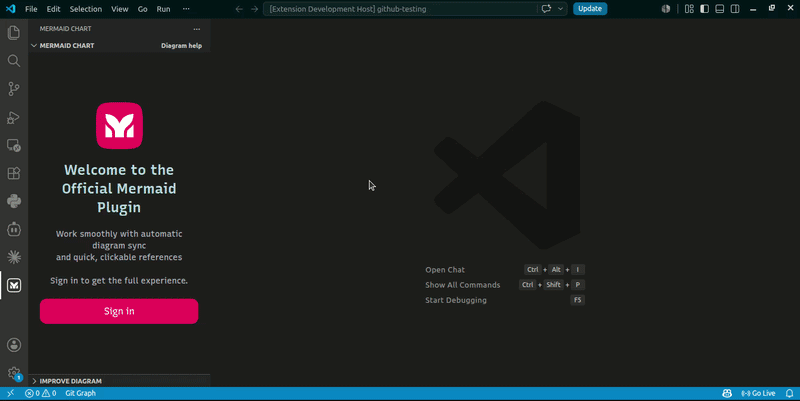Open the chat dropdown arrow in title bar

click(560, 9)
